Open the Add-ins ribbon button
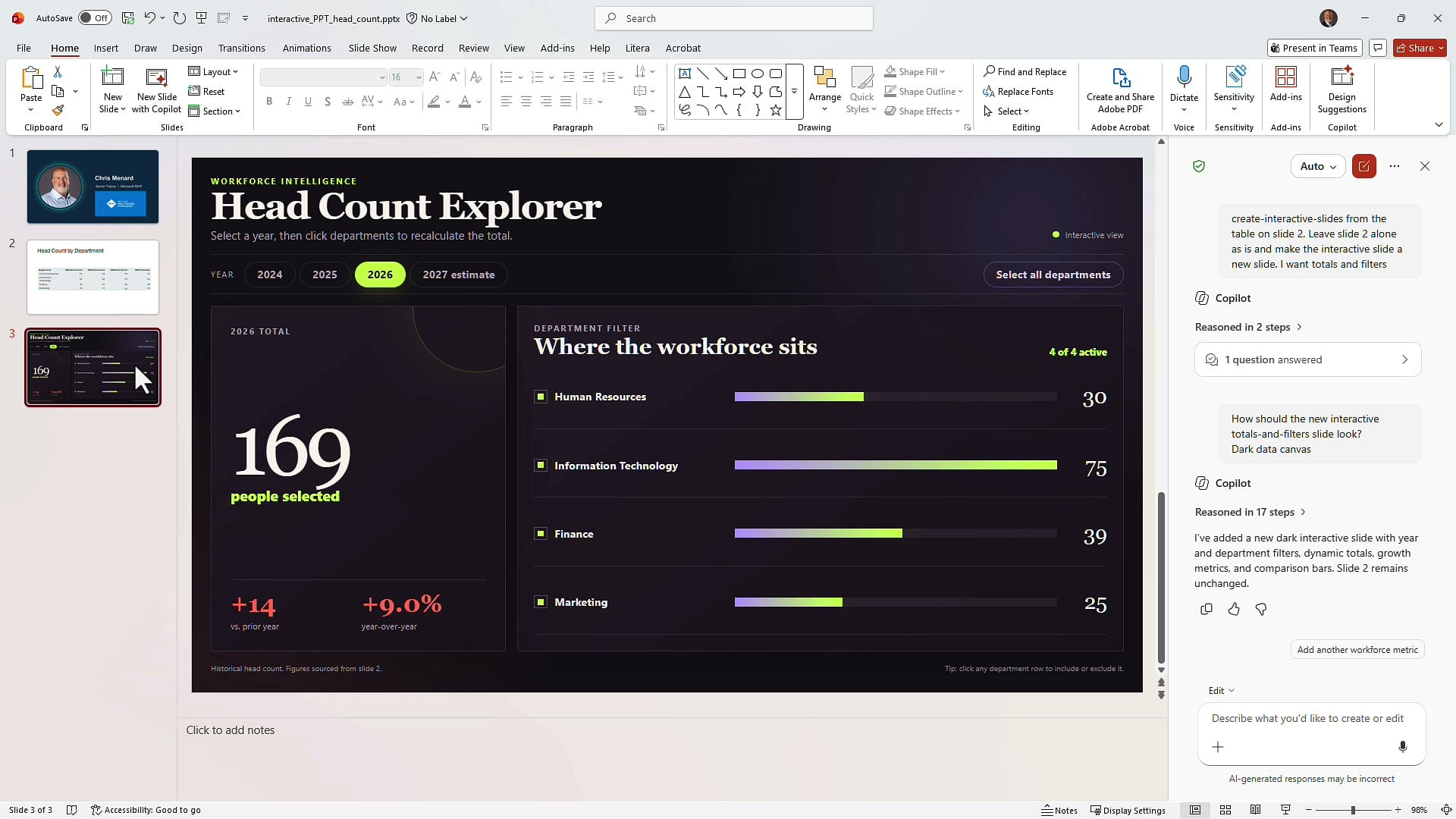 1285,83
